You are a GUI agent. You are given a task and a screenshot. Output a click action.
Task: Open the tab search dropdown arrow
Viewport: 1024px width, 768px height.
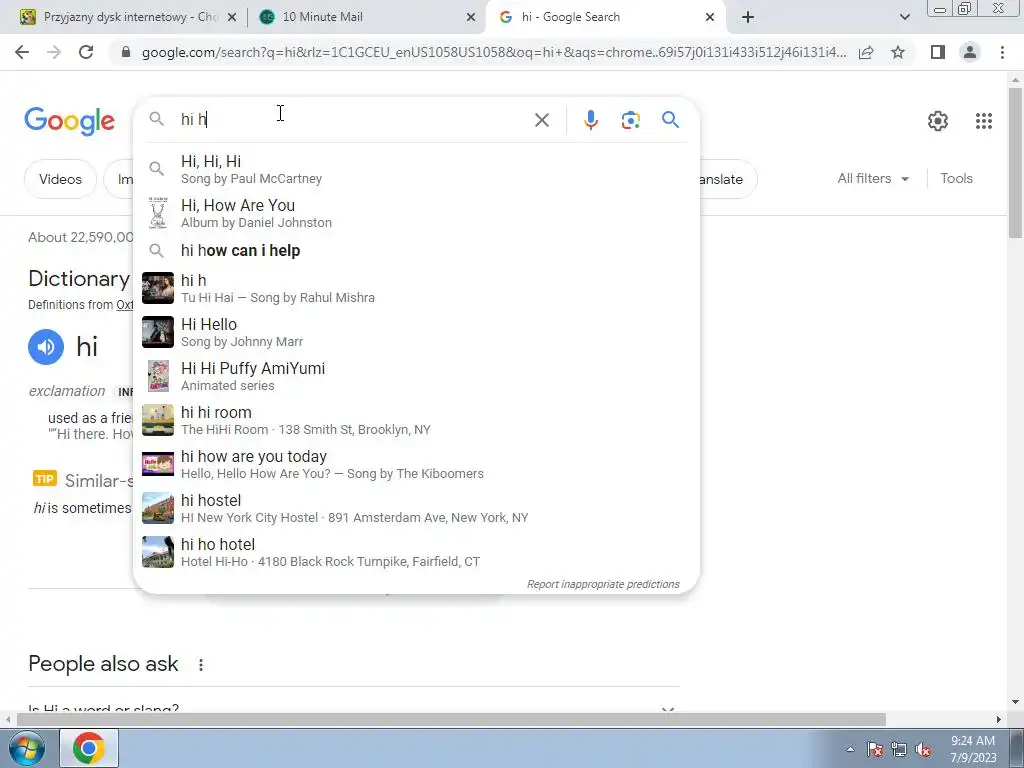(904, 18)
